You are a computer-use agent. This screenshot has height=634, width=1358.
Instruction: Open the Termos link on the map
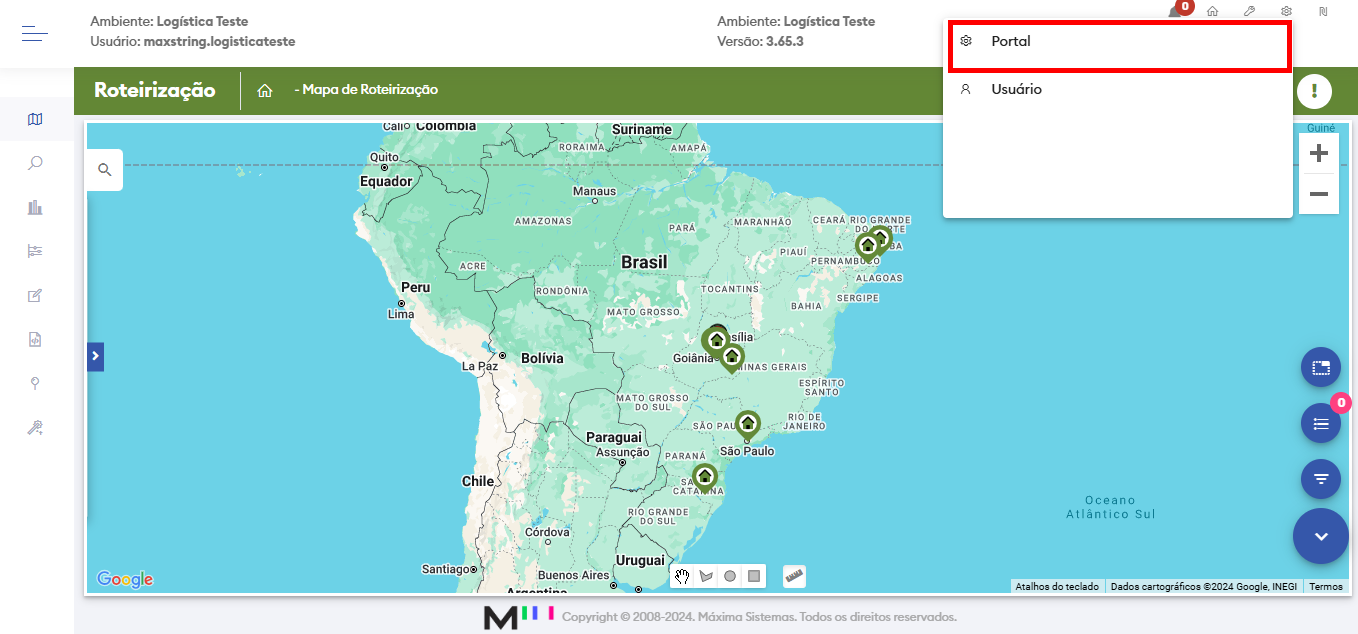click(1326, 587)
